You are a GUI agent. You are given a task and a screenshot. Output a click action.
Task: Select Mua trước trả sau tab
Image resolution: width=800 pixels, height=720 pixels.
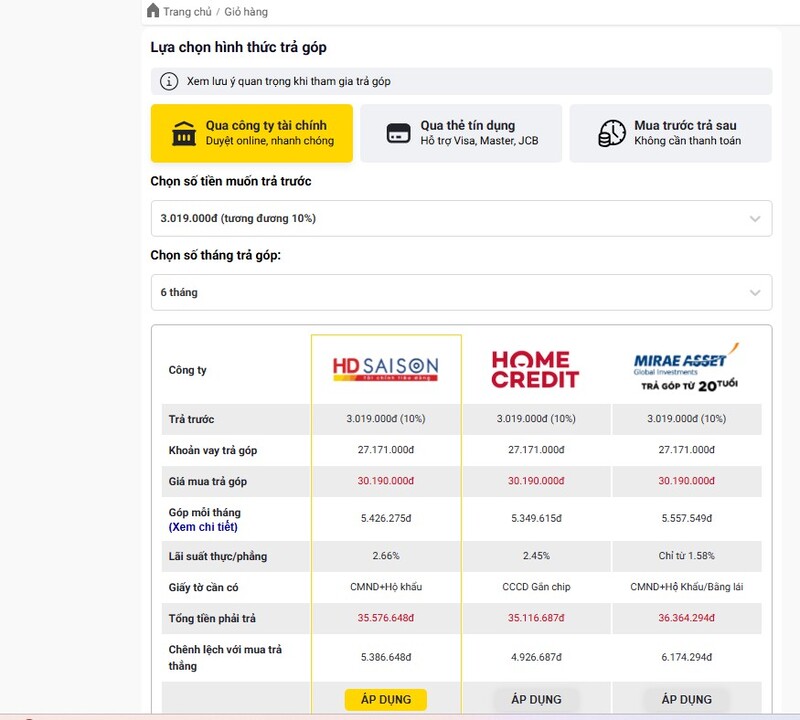click(x=670, y=133)
